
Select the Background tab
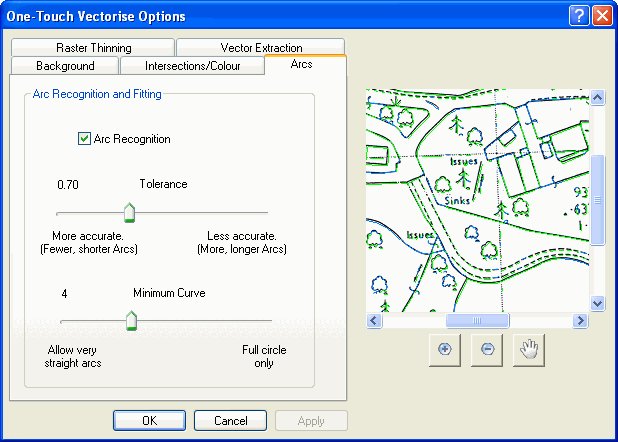[65, 66]
